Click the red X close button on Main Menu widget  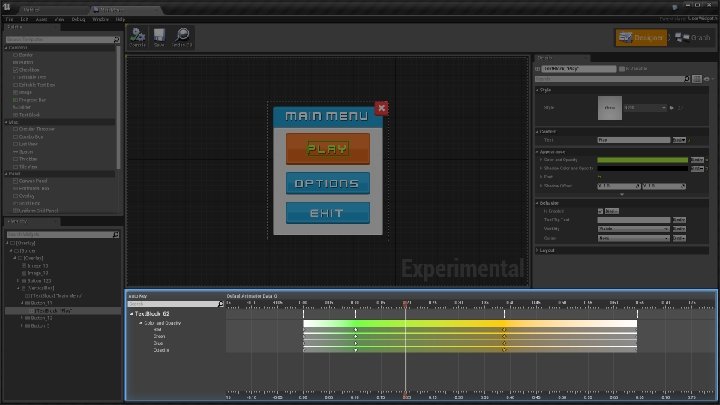coord(381,108)
